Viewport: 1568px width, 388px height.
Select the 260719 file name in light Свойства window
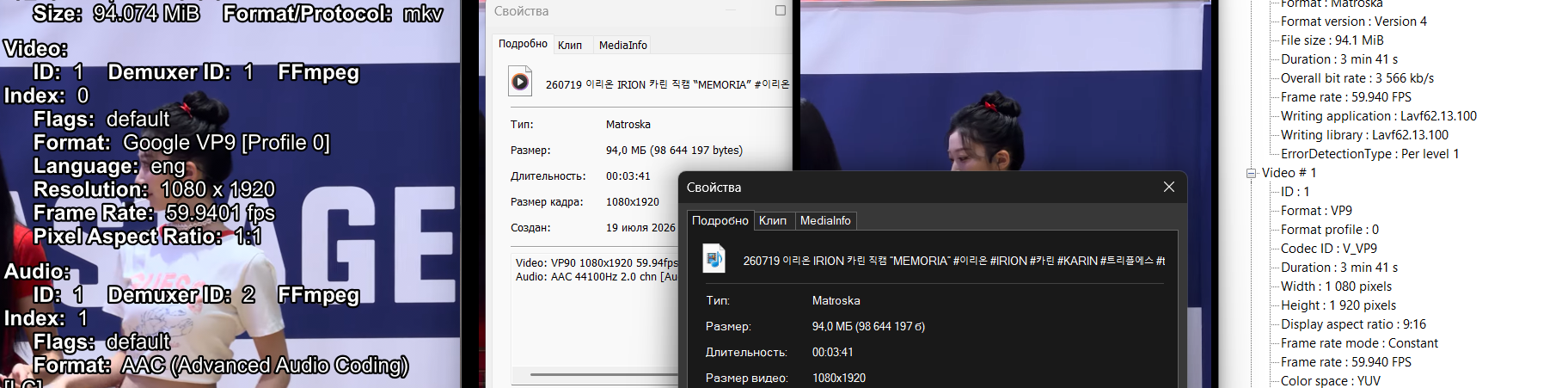(667, 84)
